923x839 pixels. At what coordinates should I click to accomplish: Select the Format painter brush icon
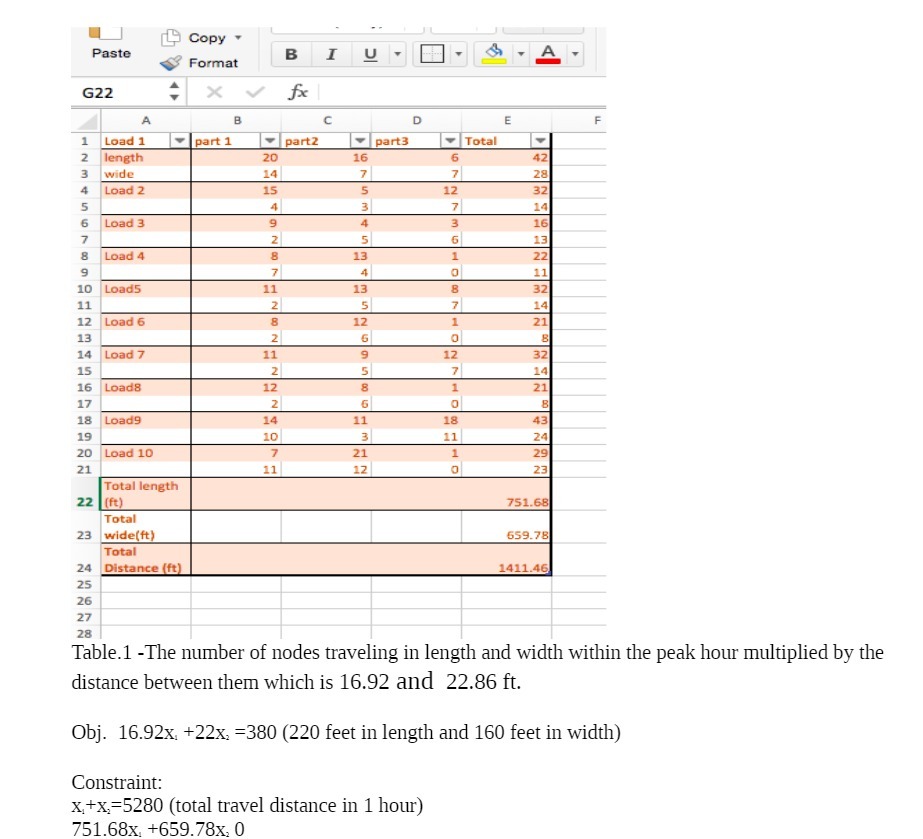tap(171, 62)
